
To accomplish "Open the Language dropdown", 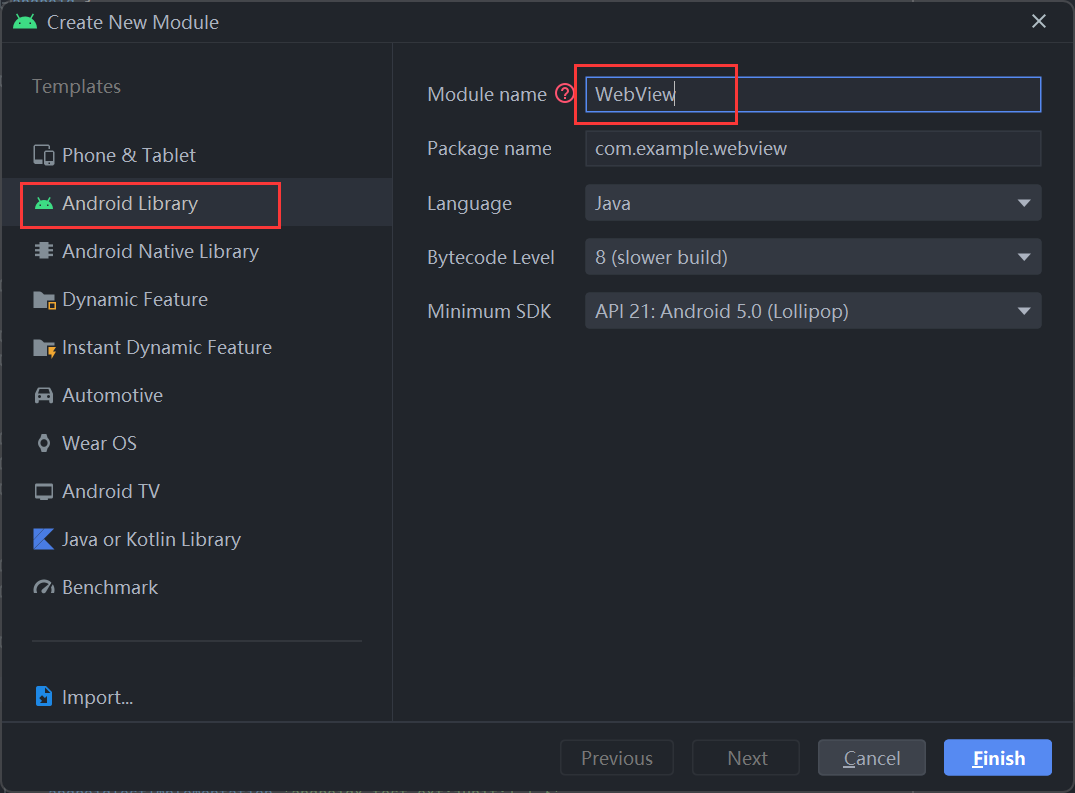I will coord(1023,203).
